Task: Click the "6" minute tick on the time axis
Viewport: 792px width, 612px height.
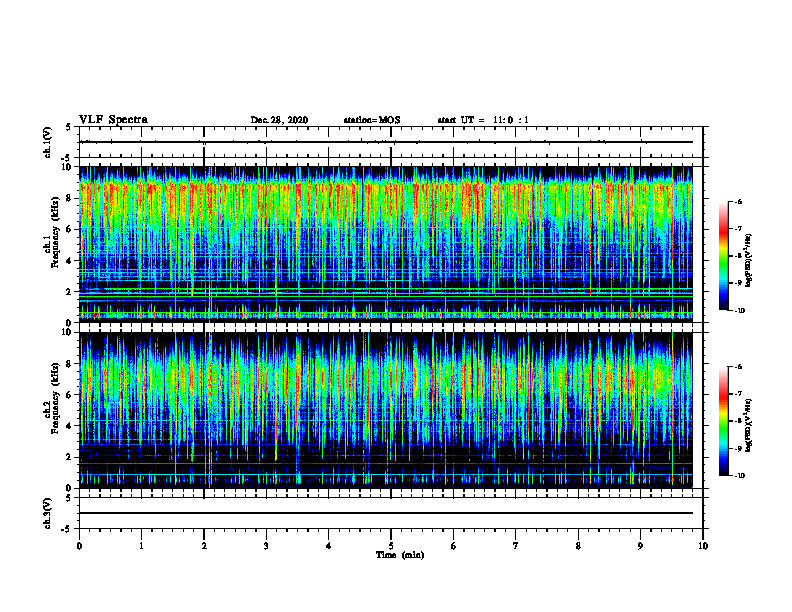Action: [x=454, y=546]
